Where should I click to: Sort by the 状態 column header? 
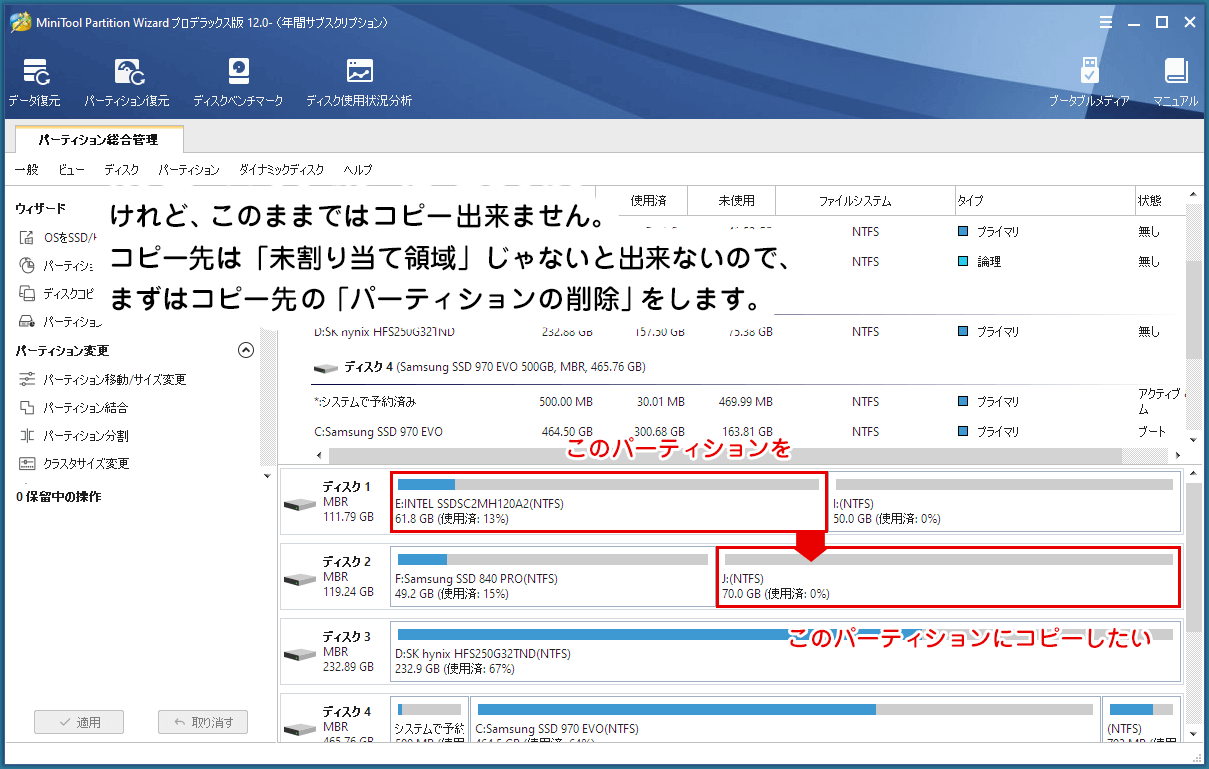point(1160,201)
